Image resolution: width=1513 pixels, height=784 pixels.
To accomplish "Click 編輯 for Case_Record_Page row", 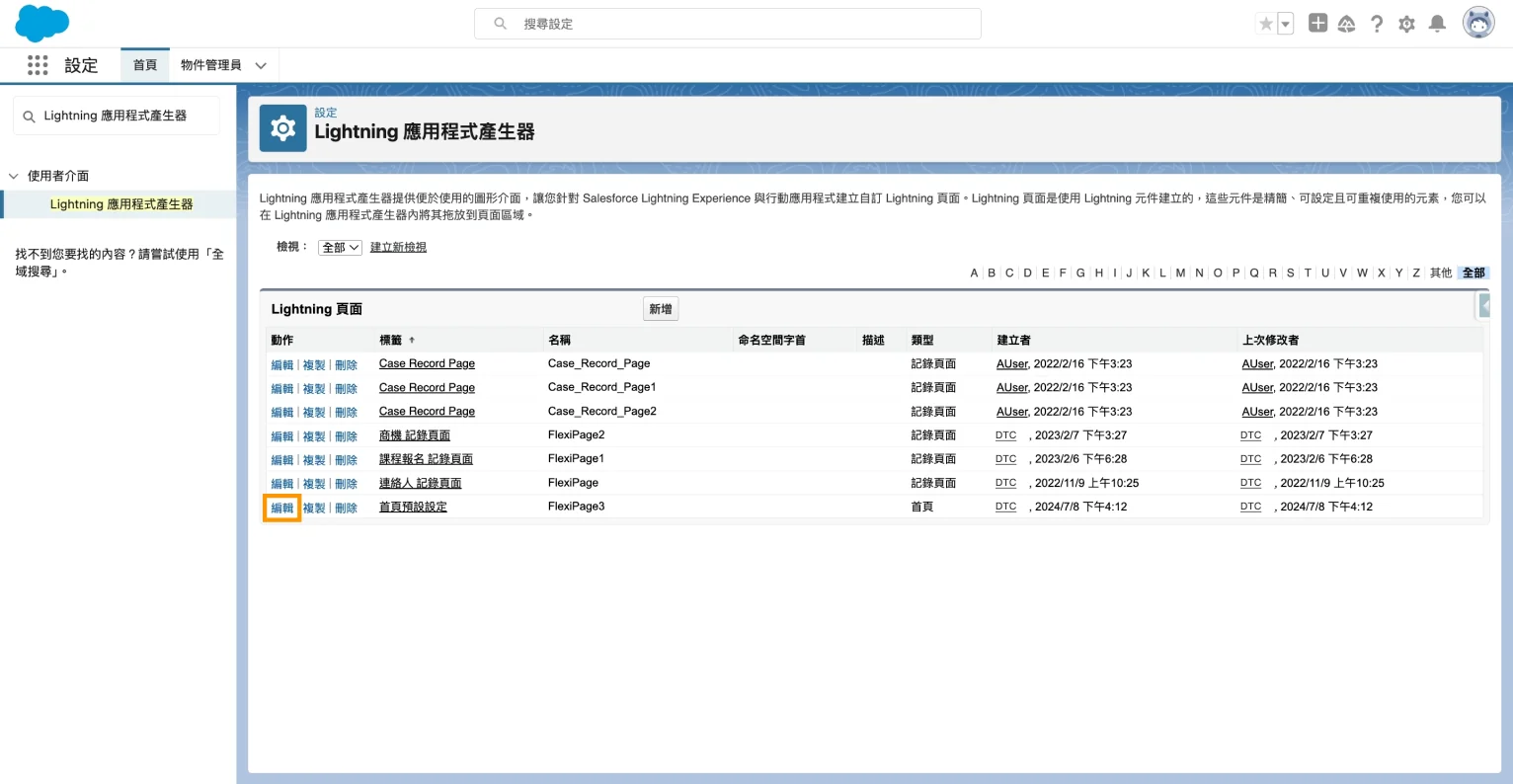I will pos(282,365).
